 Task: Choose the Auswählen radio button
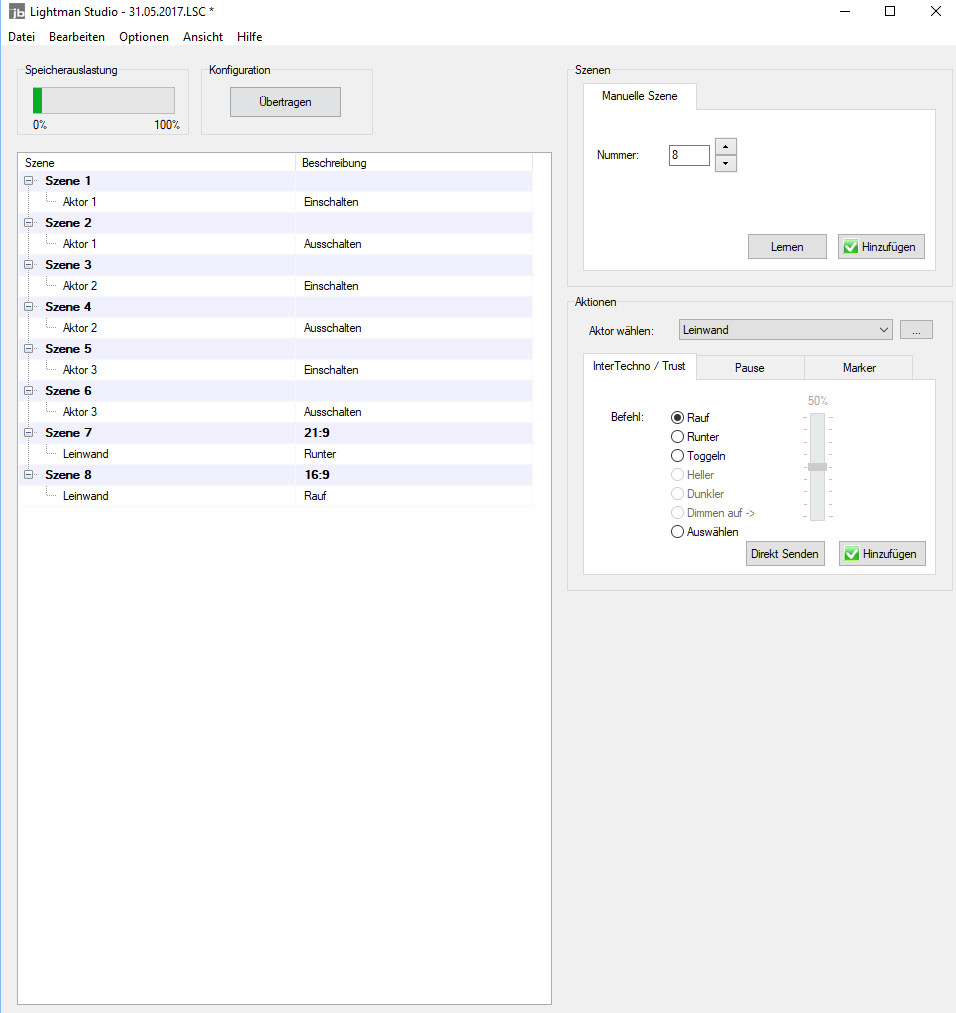pyautogui.click(x=678, y=532)
